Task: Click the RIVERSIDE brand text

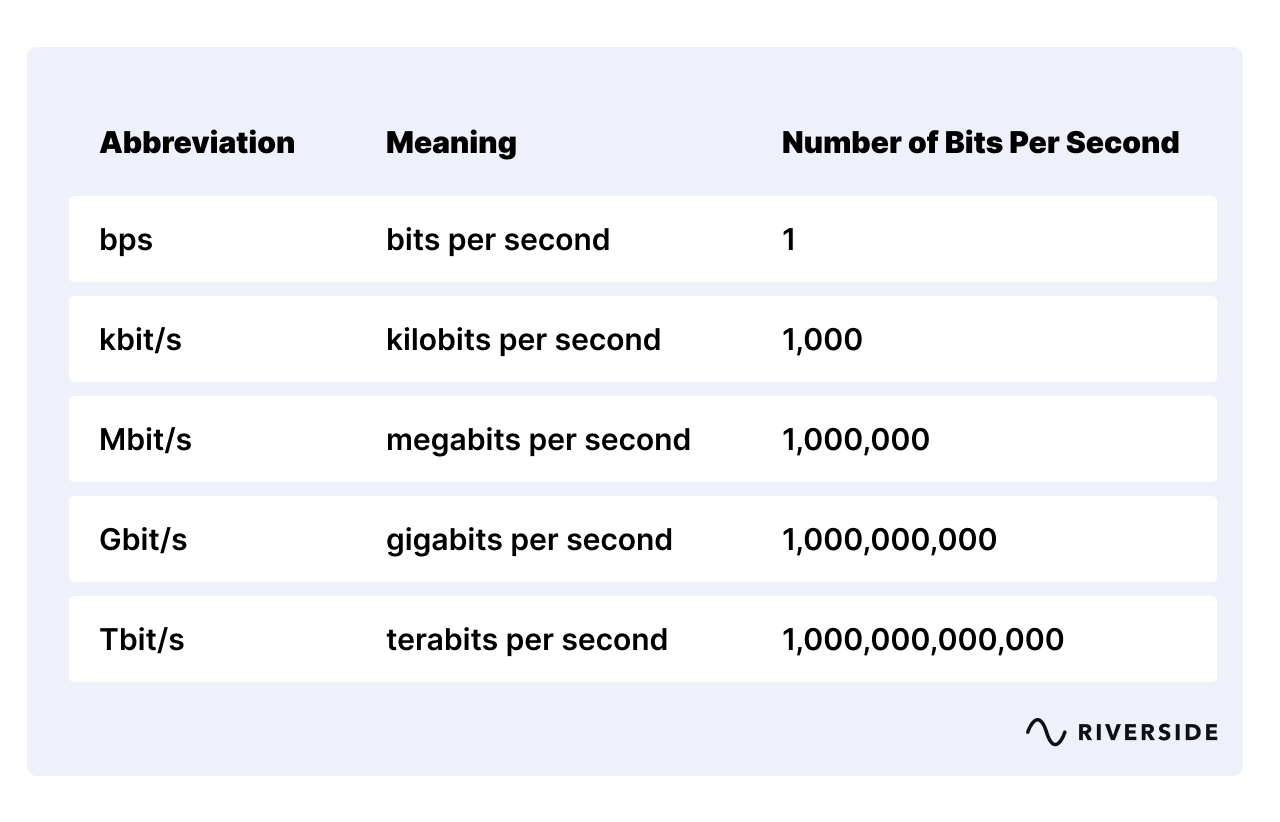Action: tap(1148, 733)
